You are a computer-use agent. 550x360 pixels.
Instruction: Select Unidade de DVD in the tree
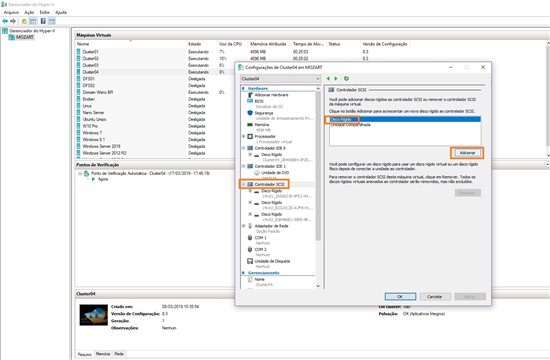275,173
